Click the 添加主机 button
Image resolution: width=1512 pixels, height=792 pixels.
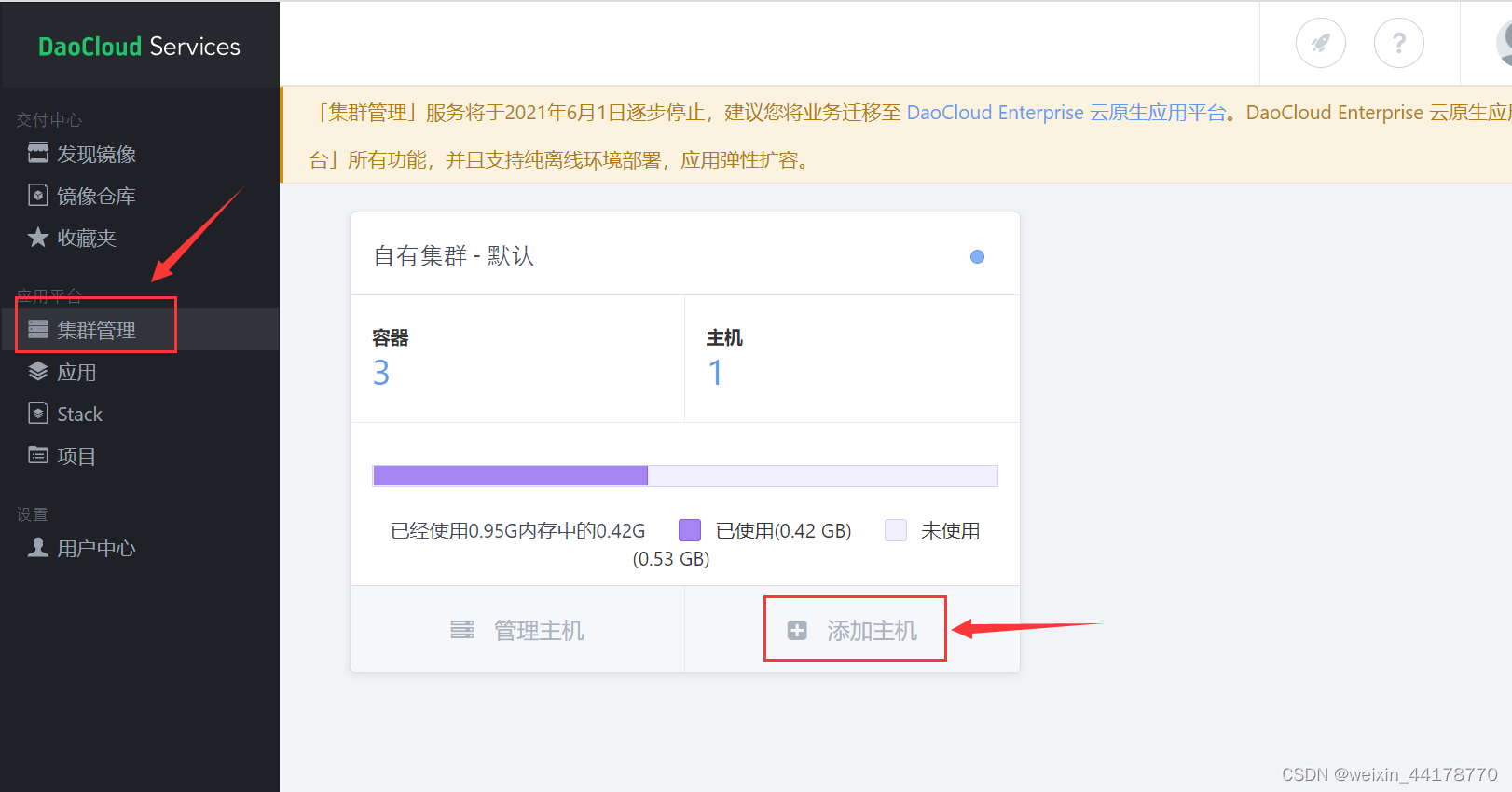[x=852, y=629]
